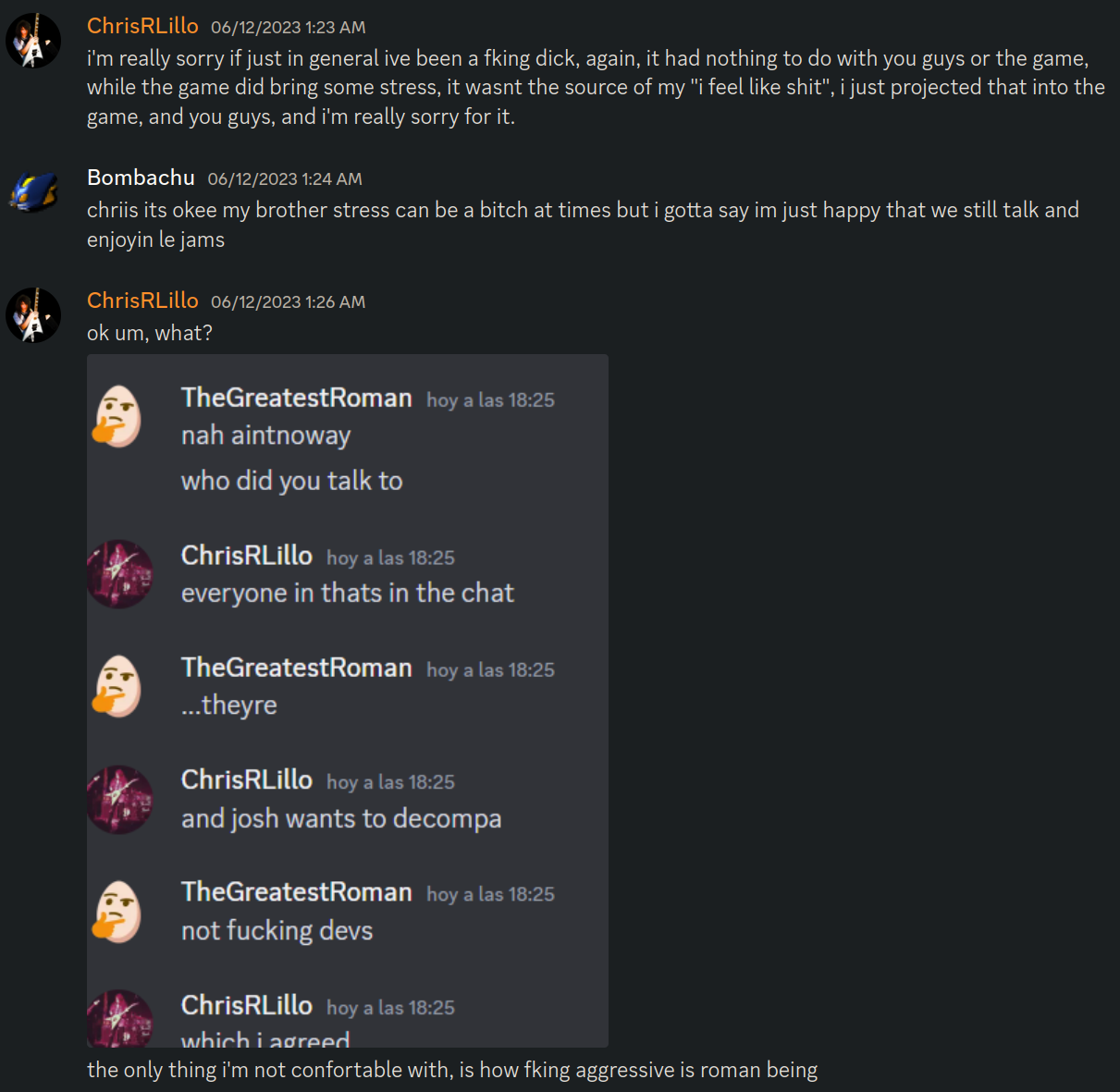Click the 06/12/2023 1:24 AM timestamp
1120x1092 pixels.
[285, 179]
